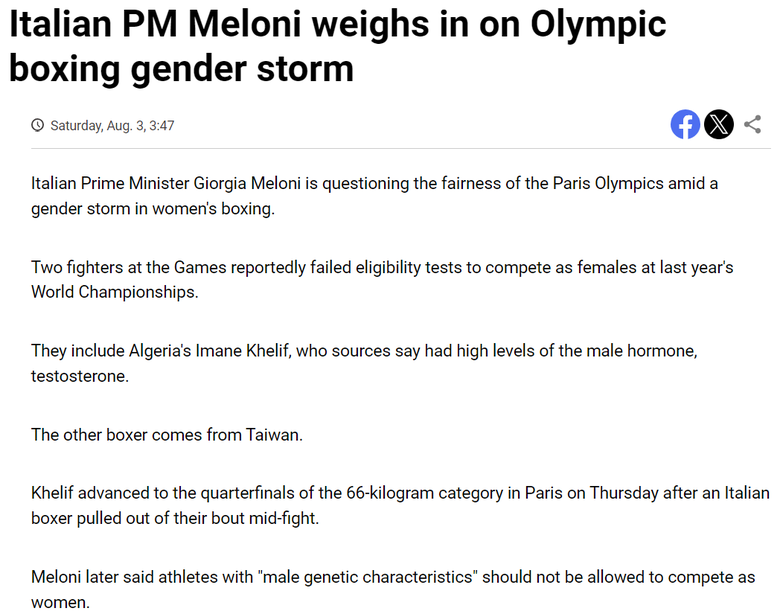Click the 'World Championships' text
Screen dimensions: 780x614
pyautogui.click(x=114, y=292)
